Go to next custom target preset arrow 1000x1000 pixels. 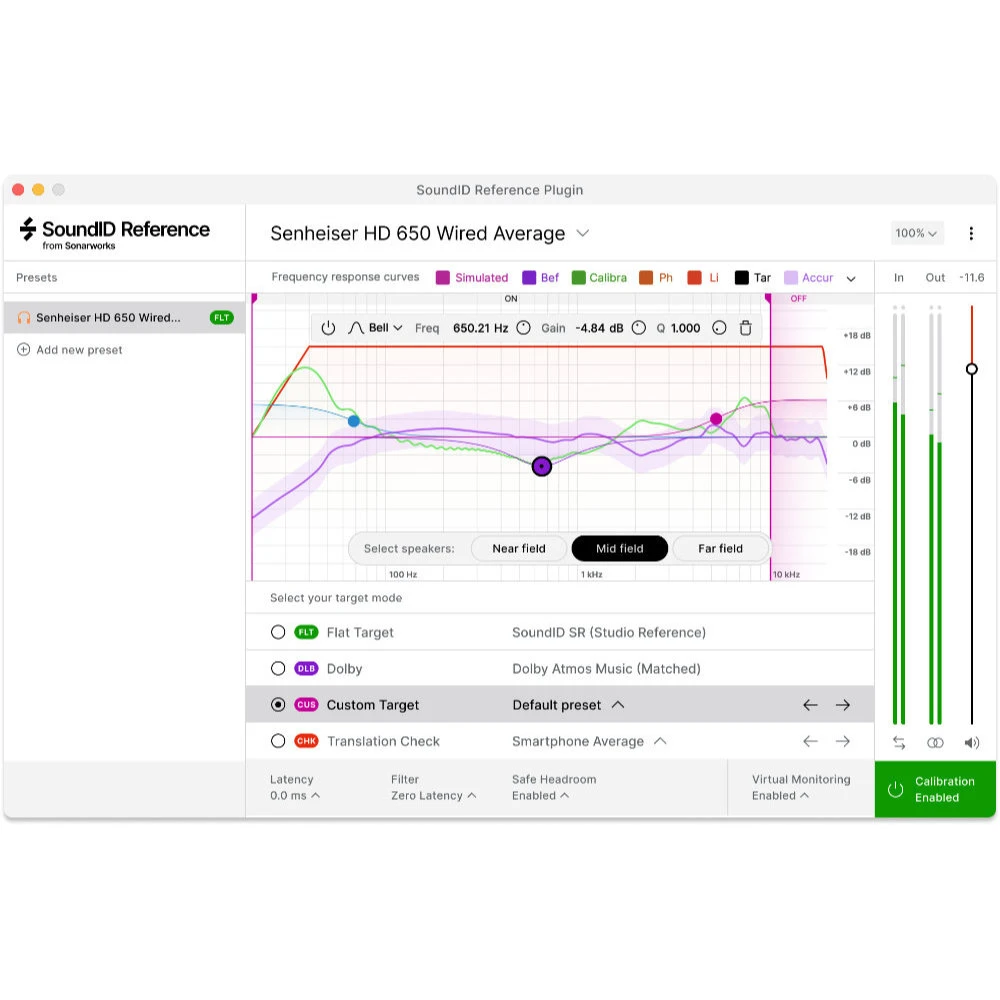tap(843, 705)
